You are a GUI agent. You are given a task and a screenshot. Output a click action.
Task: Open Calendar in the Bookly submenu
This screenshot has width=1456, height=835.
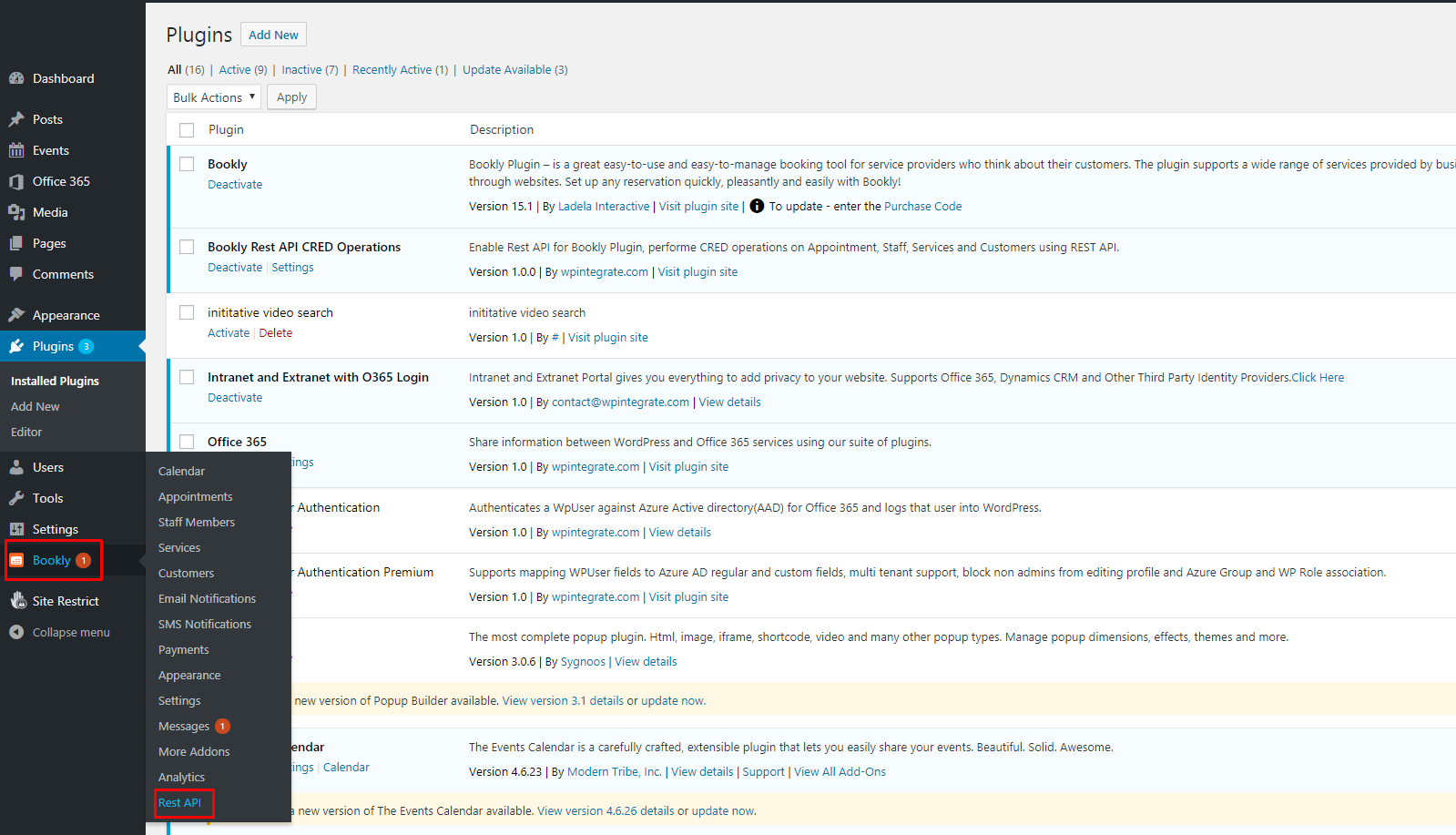pyautogui.click(x=181, y=471)
